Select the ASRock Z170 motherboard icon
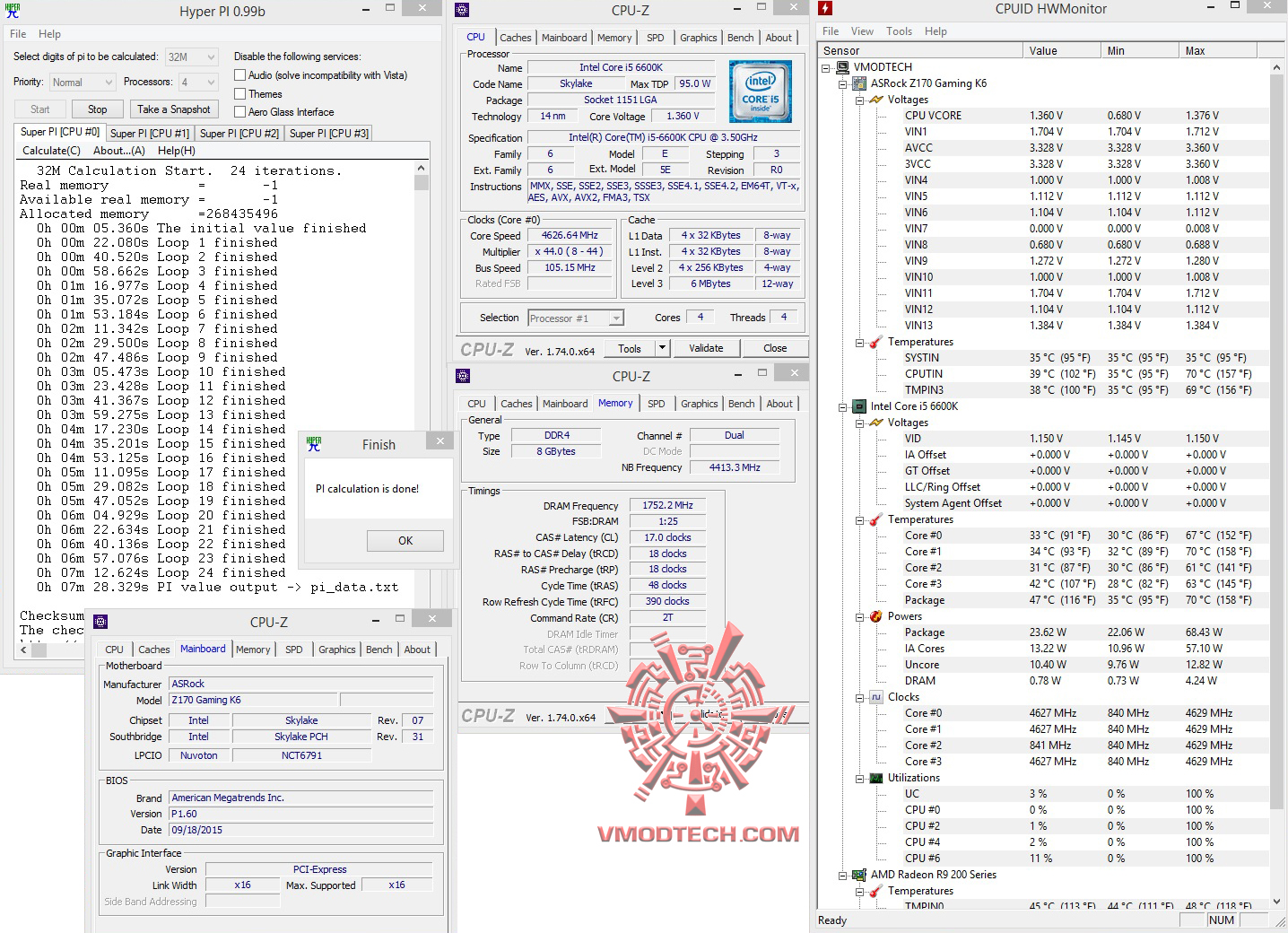Viewport: 1288px width, 933px height. pos(859,83)
